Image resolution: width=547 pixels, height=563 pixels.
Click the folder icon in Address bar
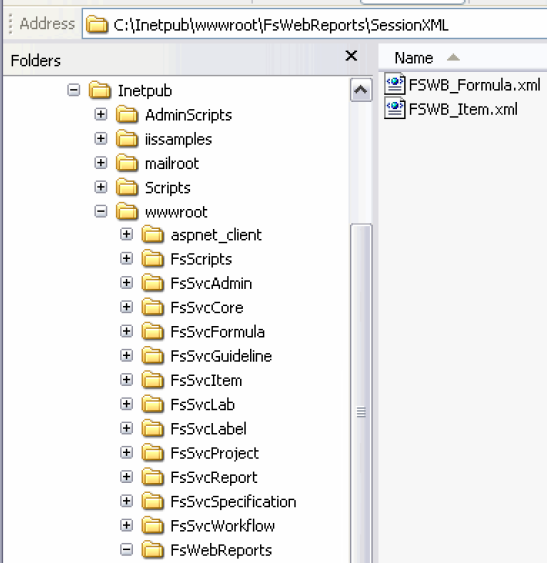click(x=97, y=24)
